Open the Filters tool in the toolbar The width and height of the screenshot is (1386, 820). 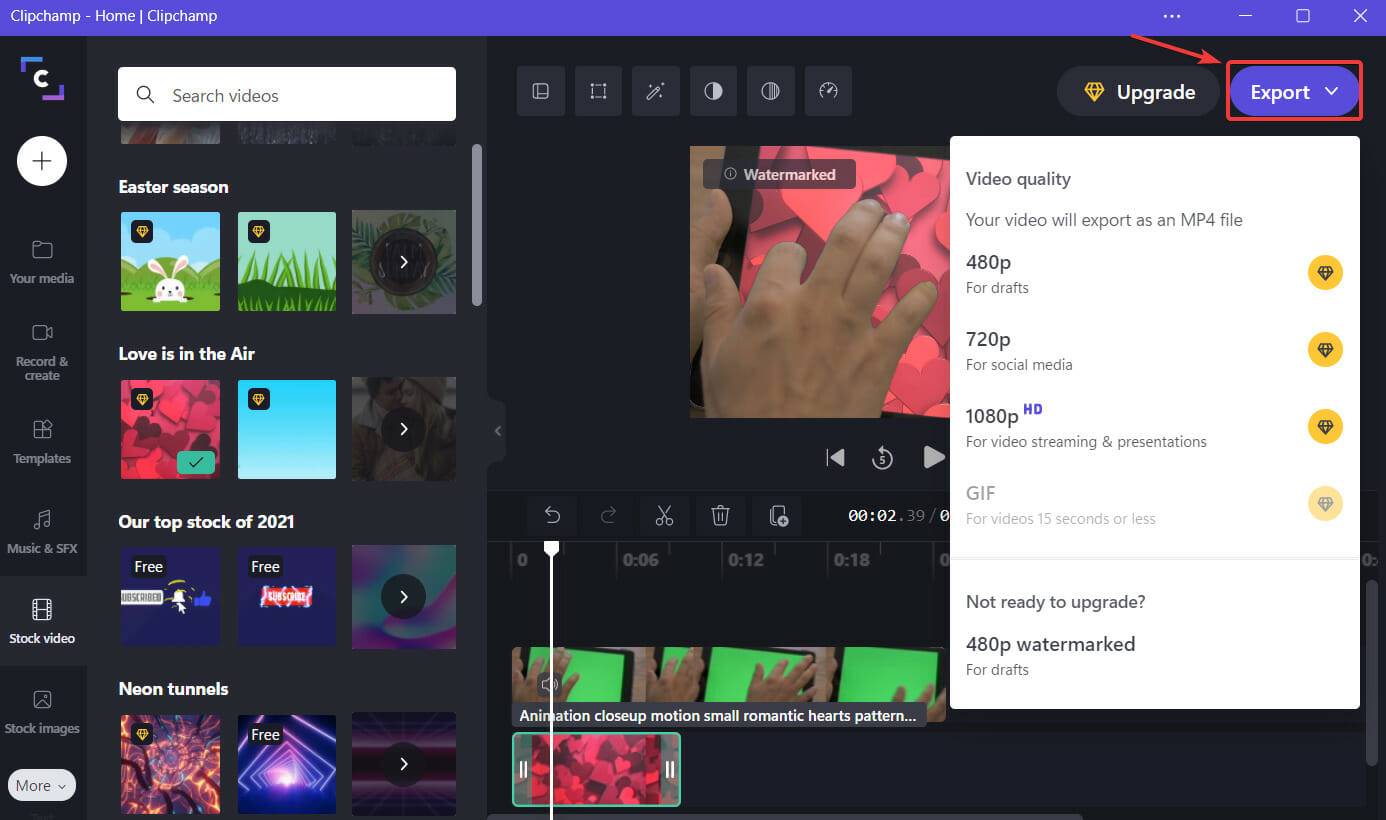coord(771,91)
